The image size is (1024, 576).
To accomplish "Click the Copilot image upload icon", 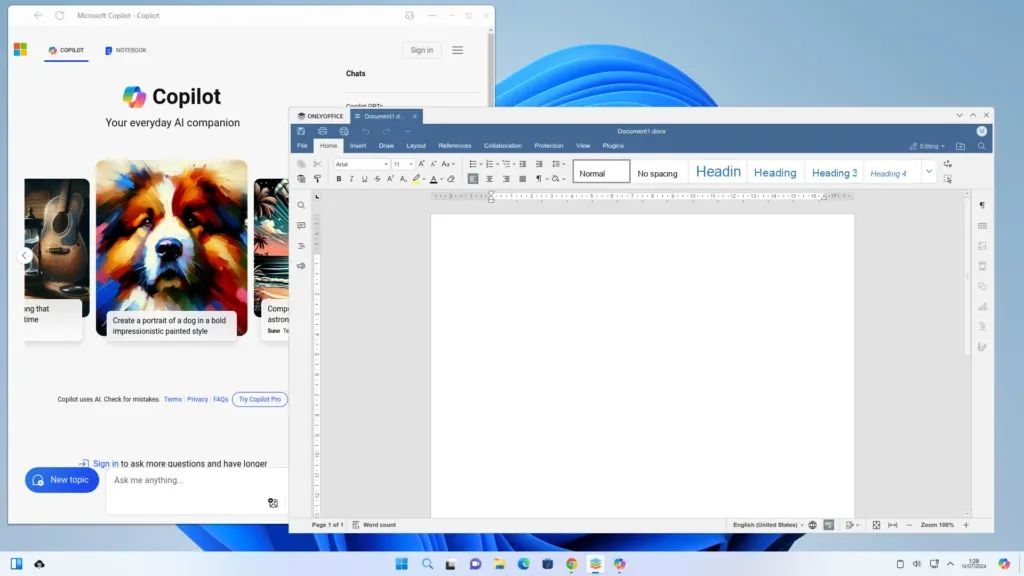I will pyautogui.click(x=273, y=503).
